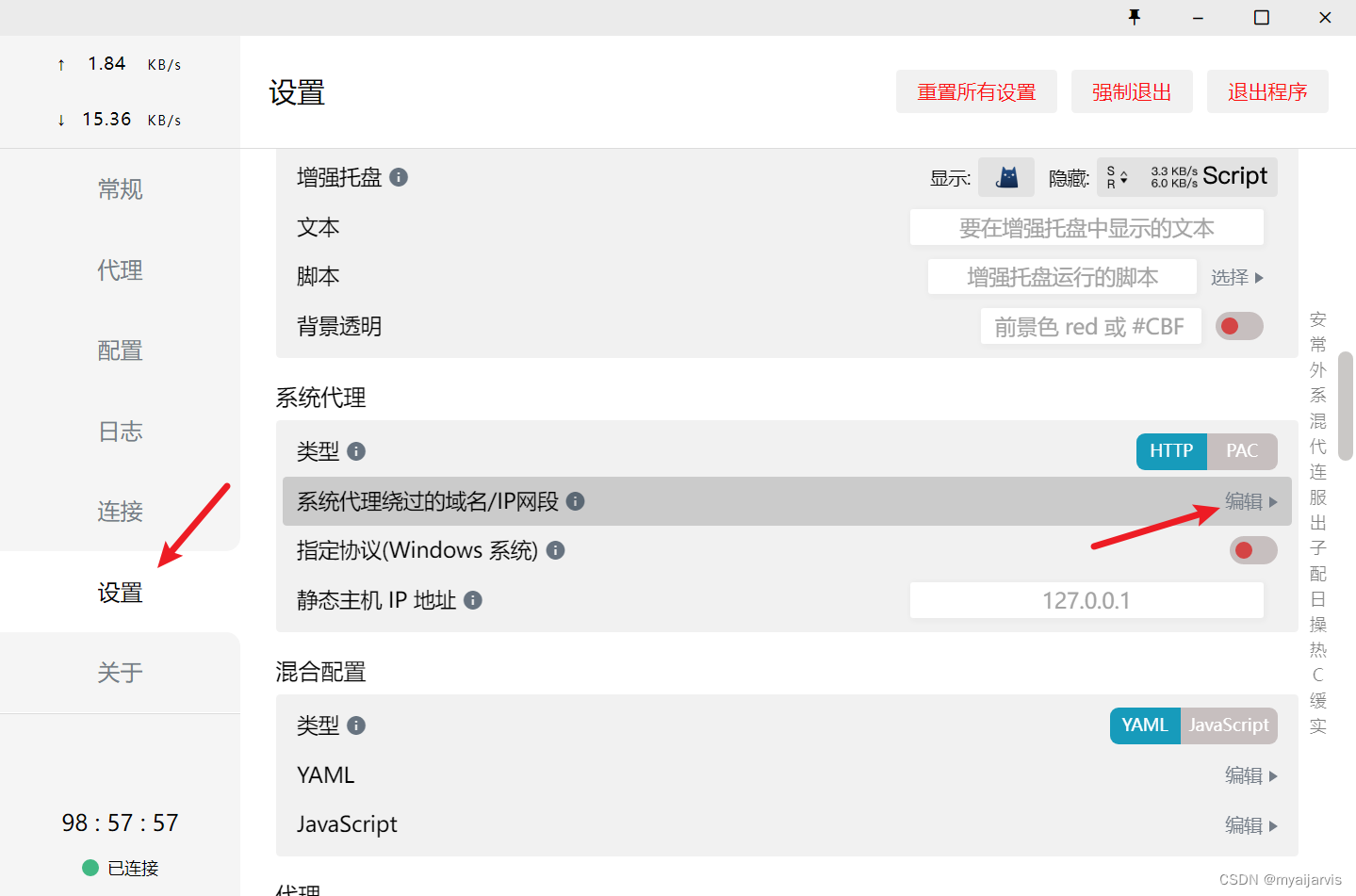Jump to 操 section in right index

(x=1317, y=625)
